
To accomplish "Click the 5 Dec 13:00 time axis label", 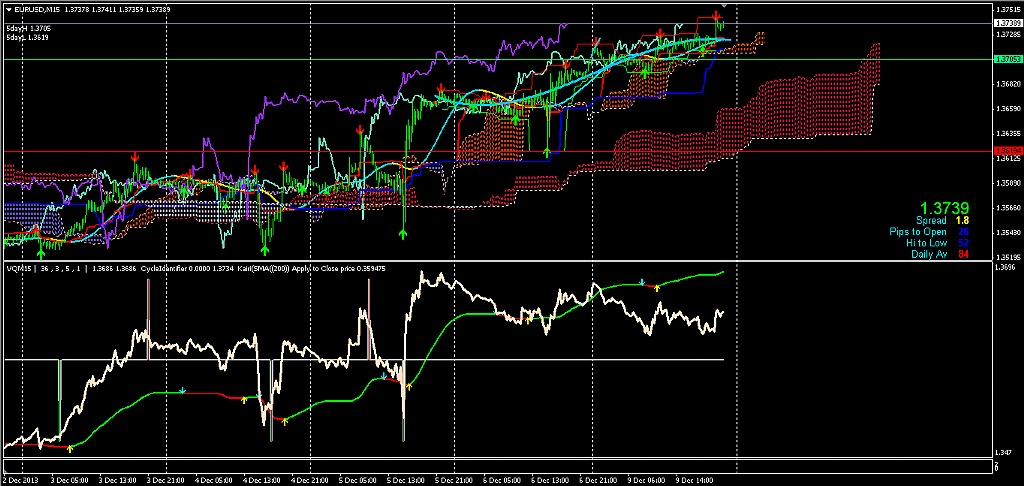I will [405, 480].
